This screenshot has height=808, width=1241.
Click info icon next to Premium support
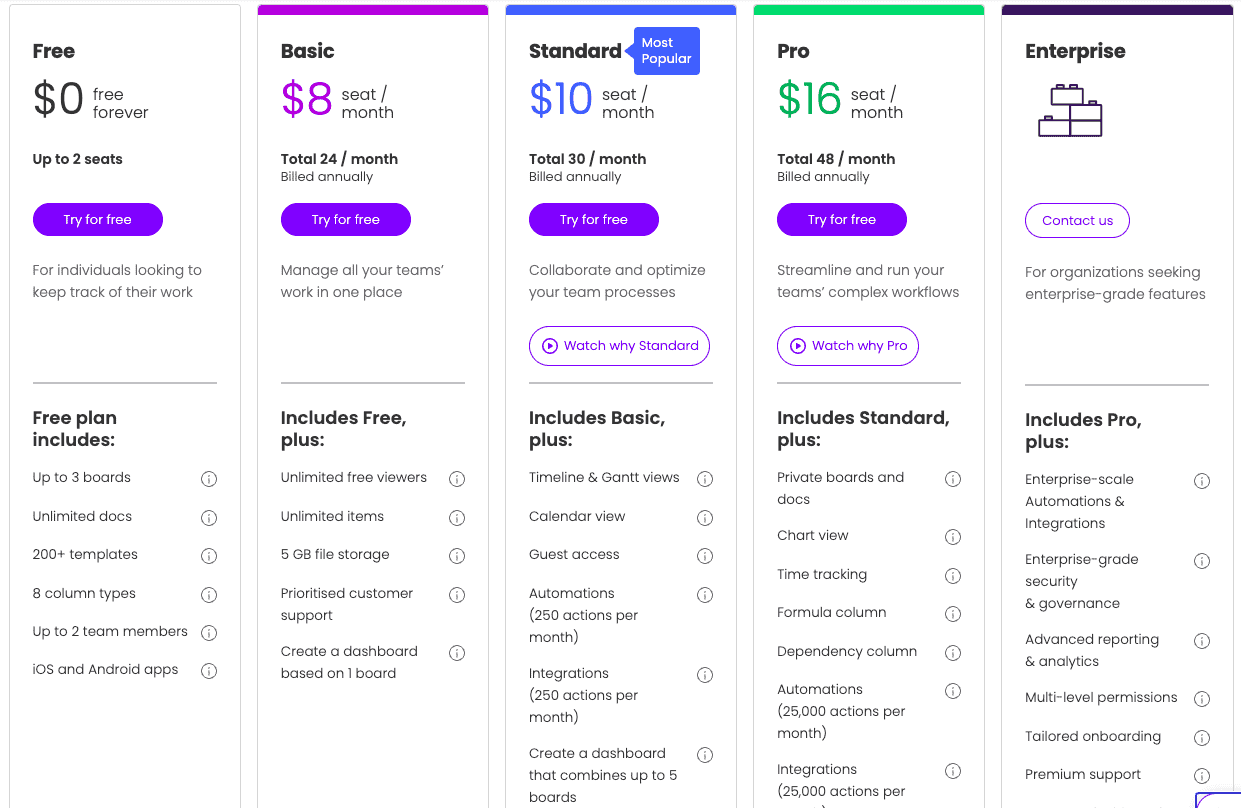click(1202, 775)
